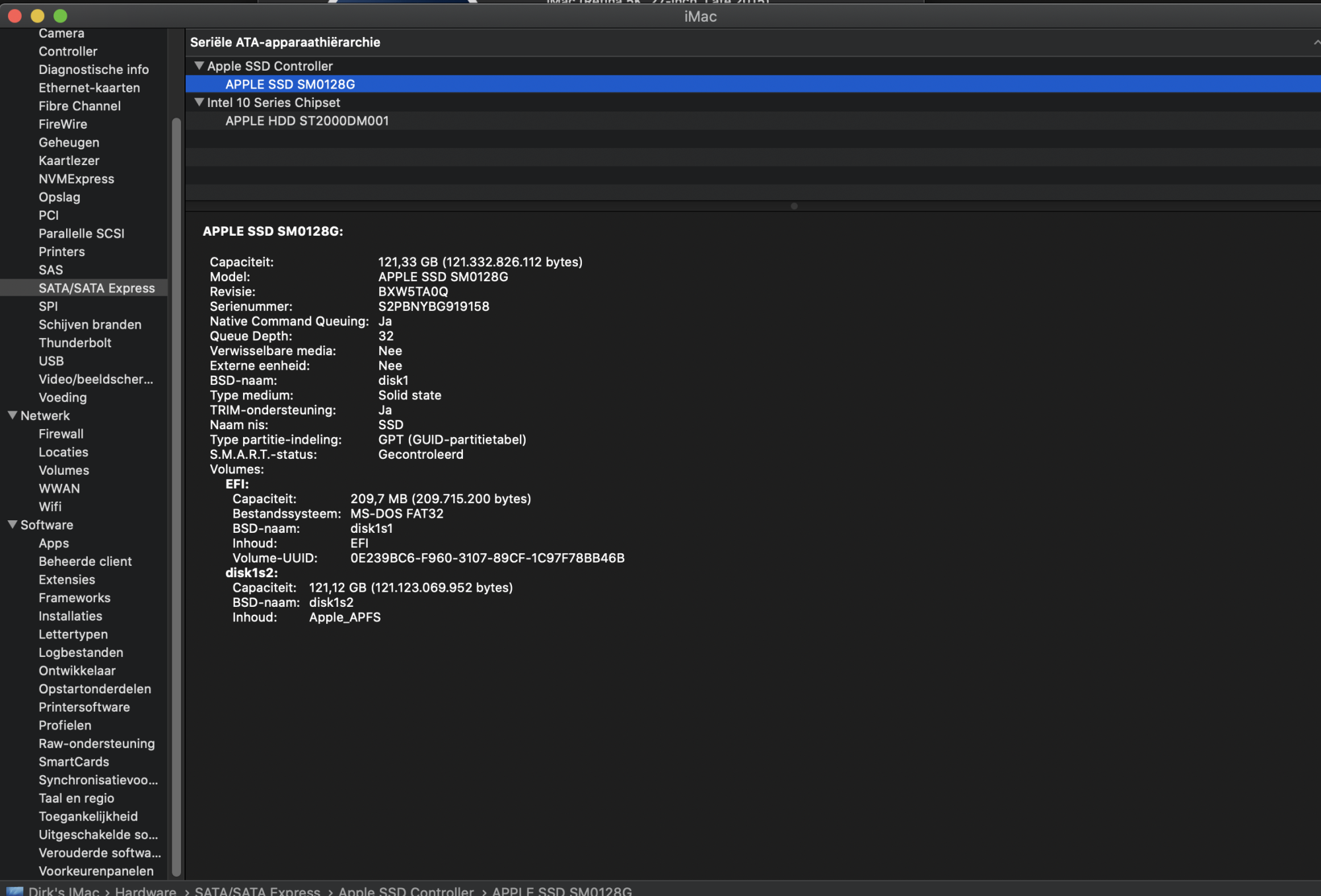Select Logbestanden in sidebar

point(81,652)
